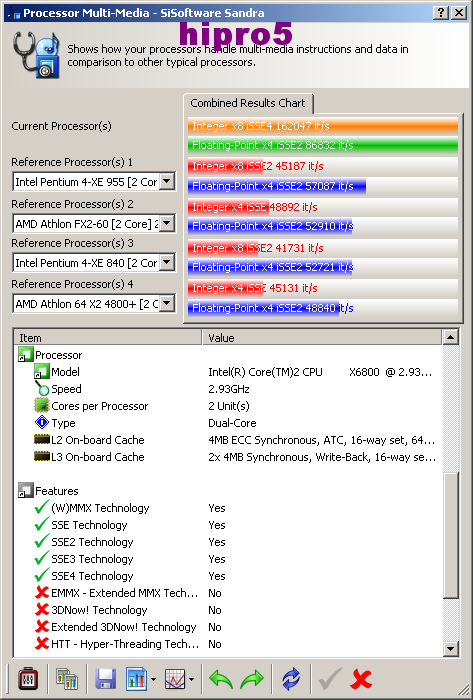Click the blue Floating-Point 48840 it/s bar
This screenshot has width=473, height=700.
click(x=263, y=308)
